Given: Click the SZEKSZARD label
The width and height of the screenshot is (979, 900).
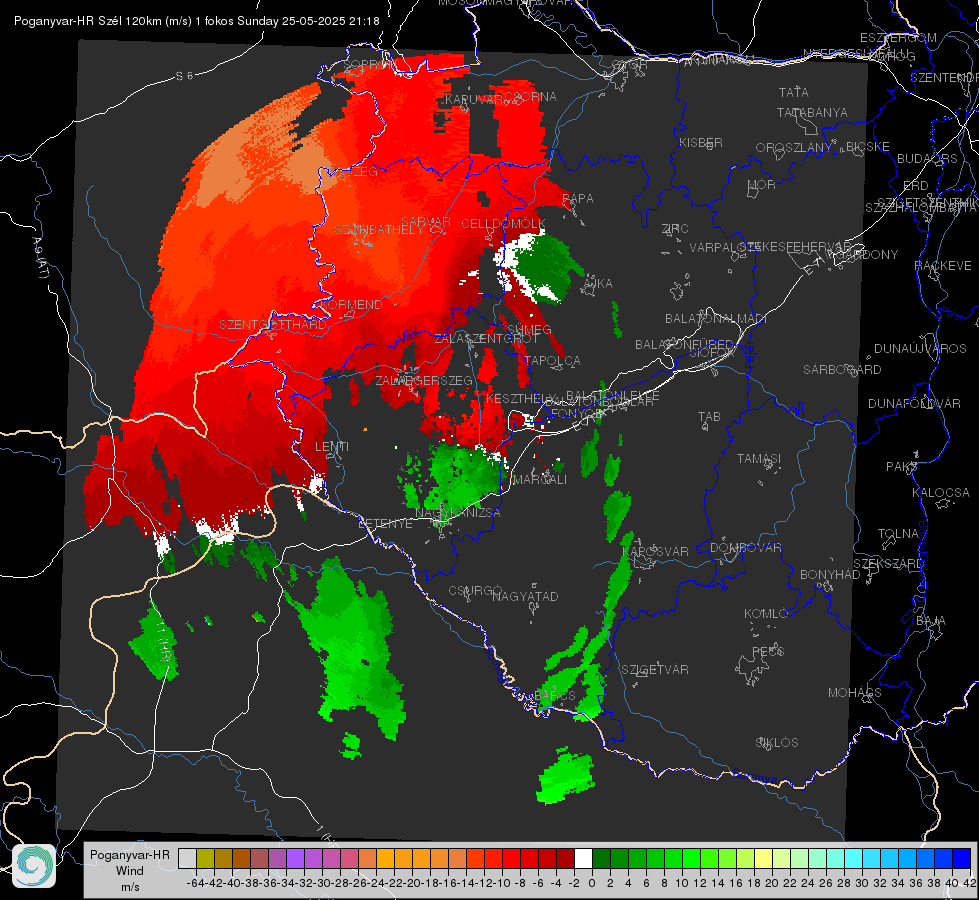Looking at the screenshot, I should click(x=888, y=564).
